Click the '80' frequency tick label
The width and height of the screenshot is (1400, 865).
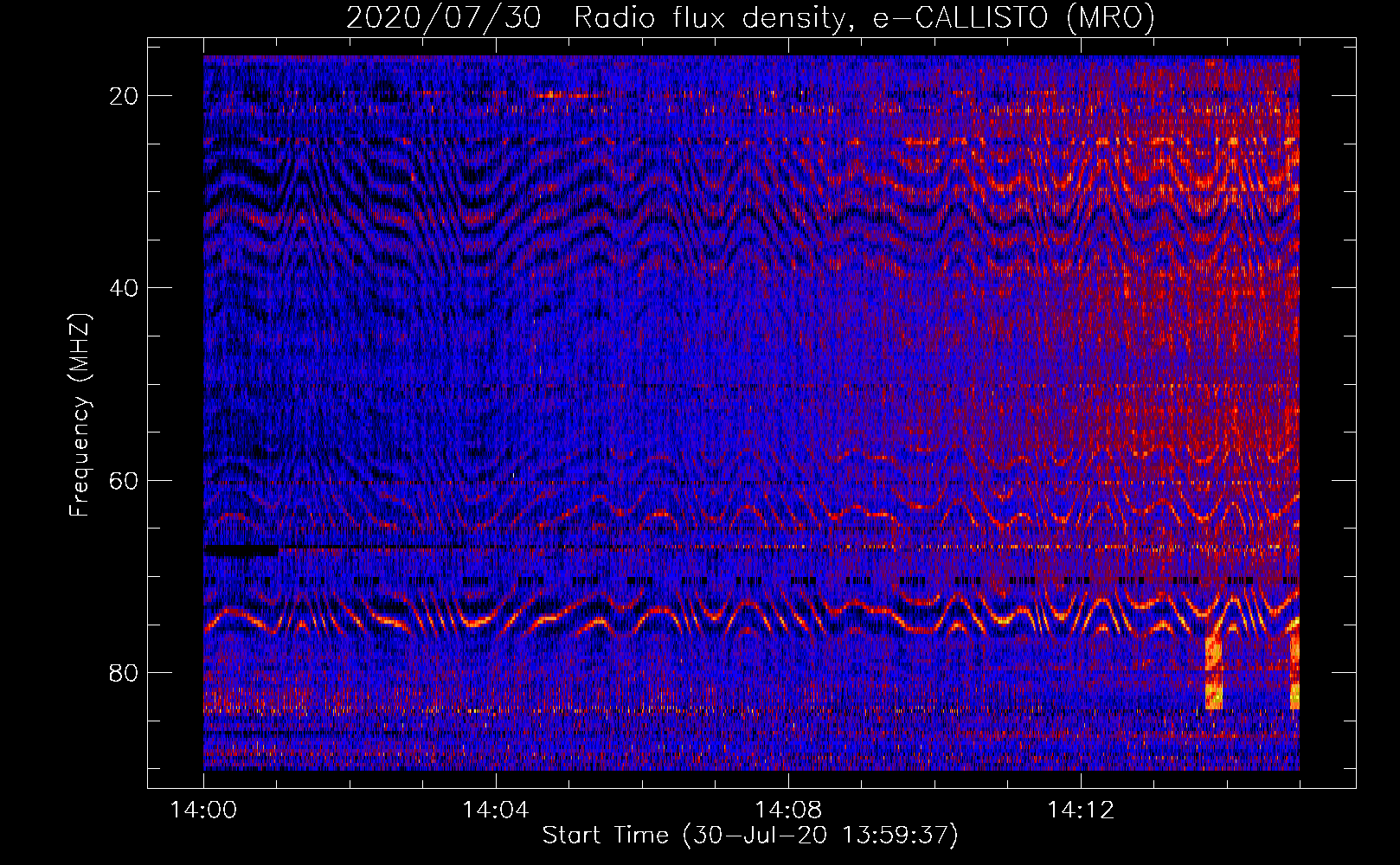[125, 673]
